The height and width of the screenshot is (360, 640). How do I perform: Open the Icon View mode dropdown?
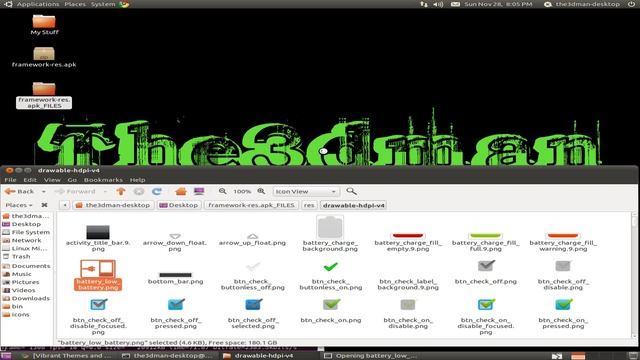(x=306, y=191)
